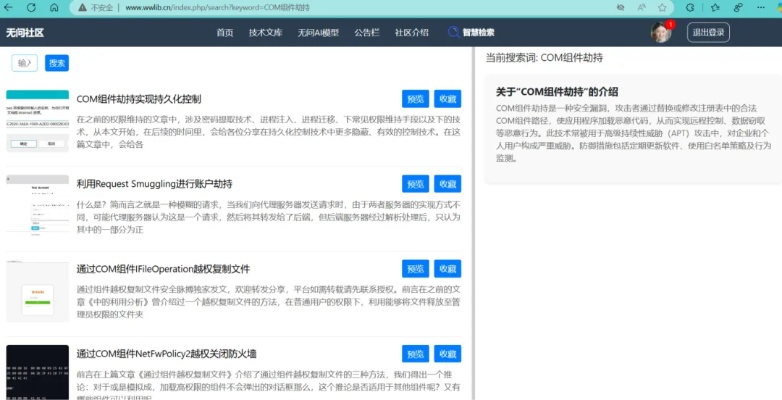Click the browser back arrow
This screenshot has width=782, height=400.
click(x=12, y=7)
